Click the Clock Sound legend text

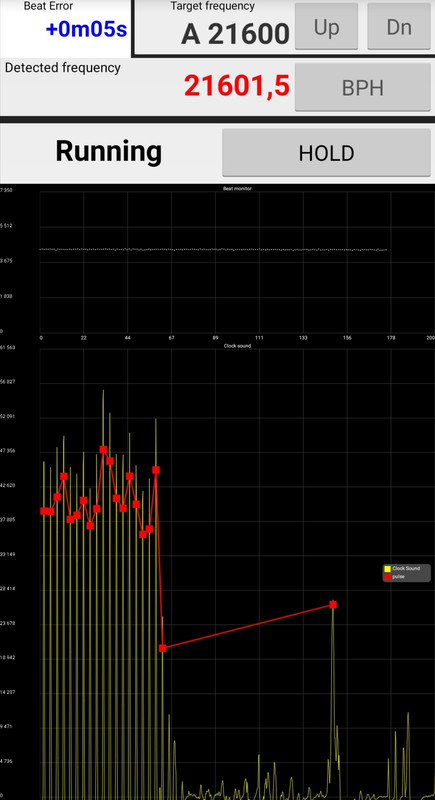[406, 568]
